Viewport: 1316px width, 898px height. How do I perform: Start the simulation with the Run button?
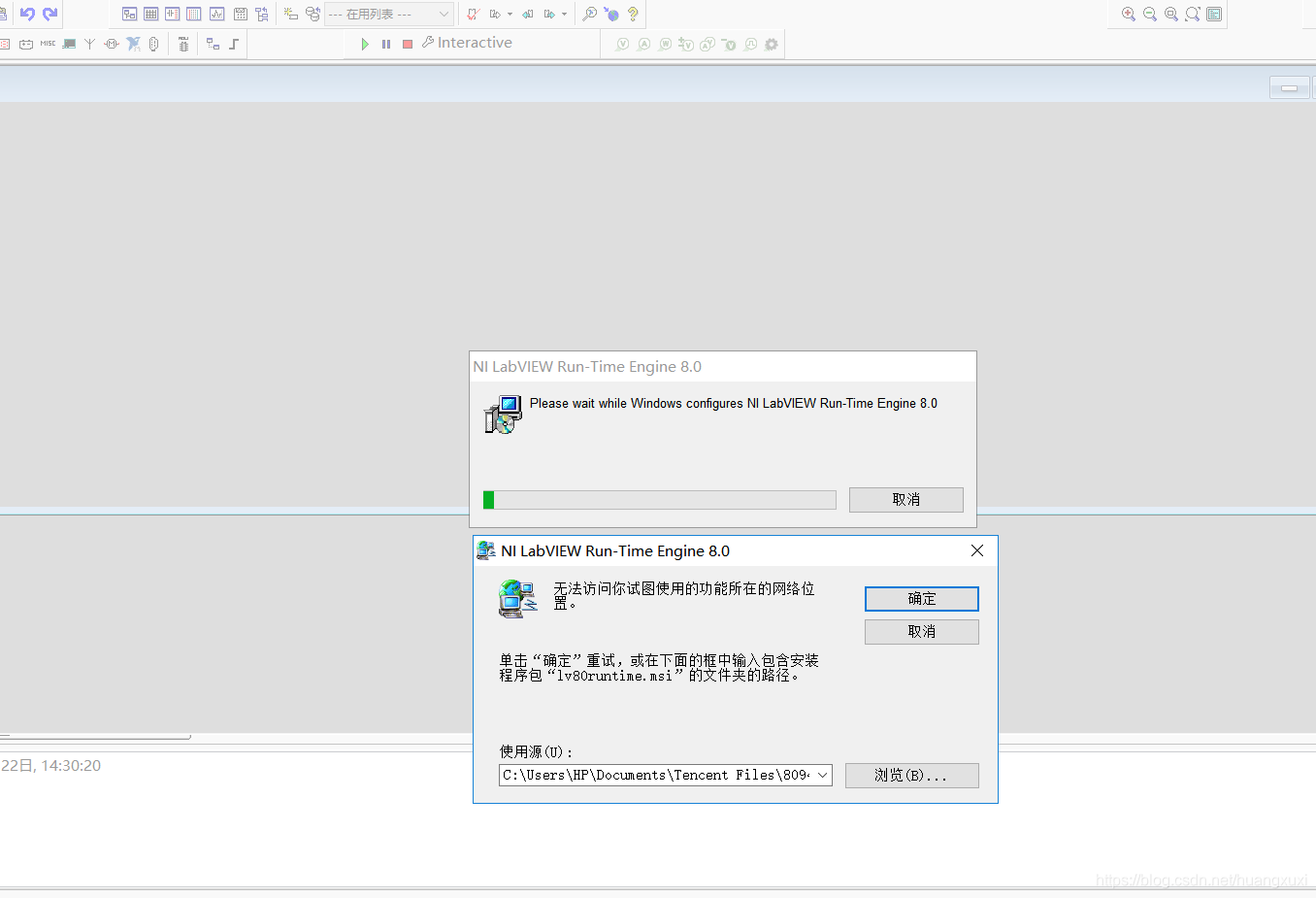[x=364, y=44]
